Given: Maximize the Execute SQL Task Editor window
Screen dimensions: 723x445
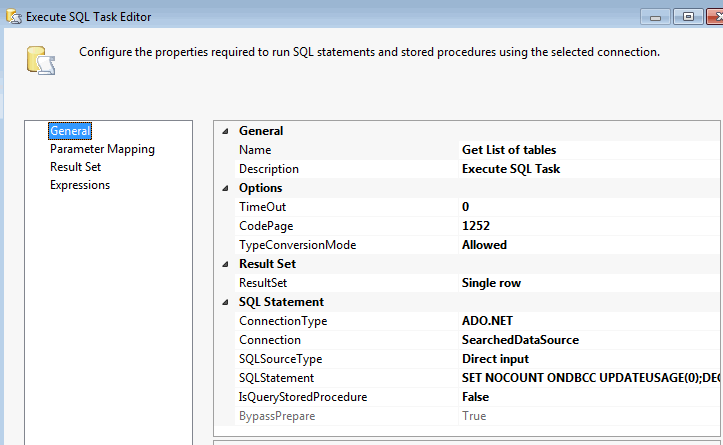Looking at the screenshot, I should (x=688, y=17).
